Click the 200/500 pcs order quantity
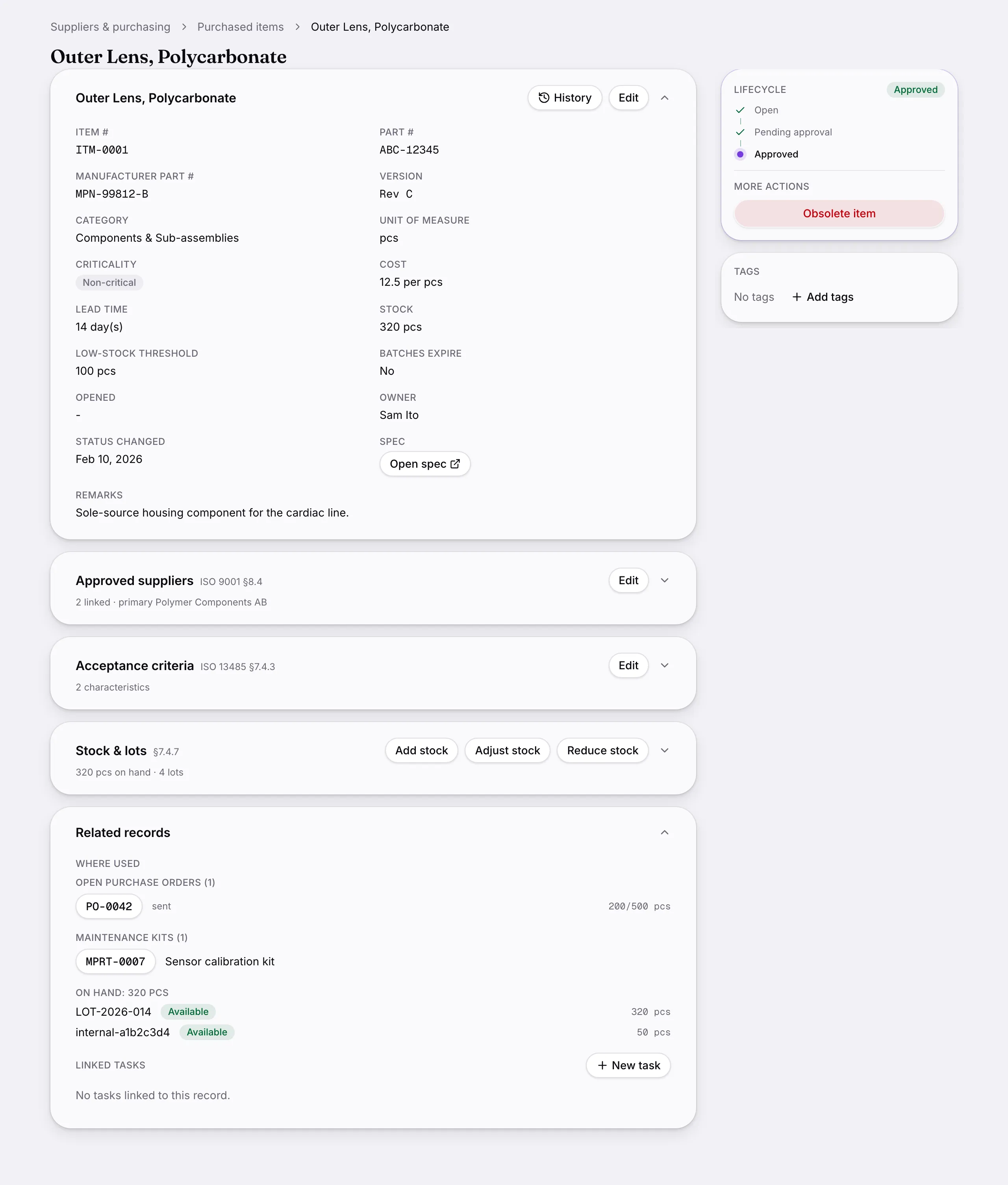The width and height of the screenshot is (1008, 1185). click(639, 907)
